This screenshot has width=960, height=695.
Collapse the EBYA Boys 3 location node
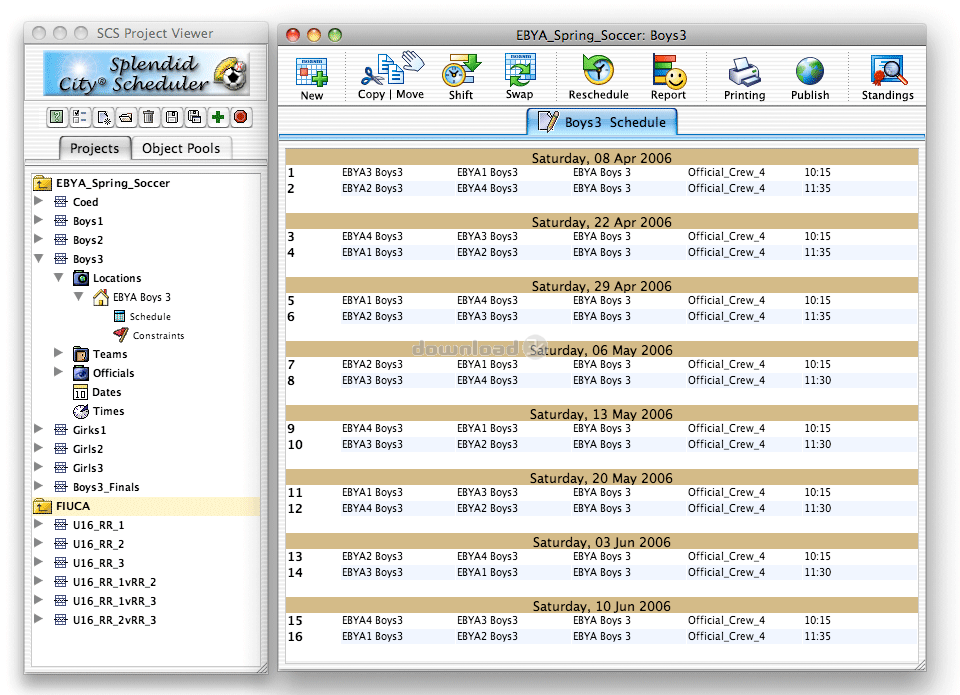point(78,296)
